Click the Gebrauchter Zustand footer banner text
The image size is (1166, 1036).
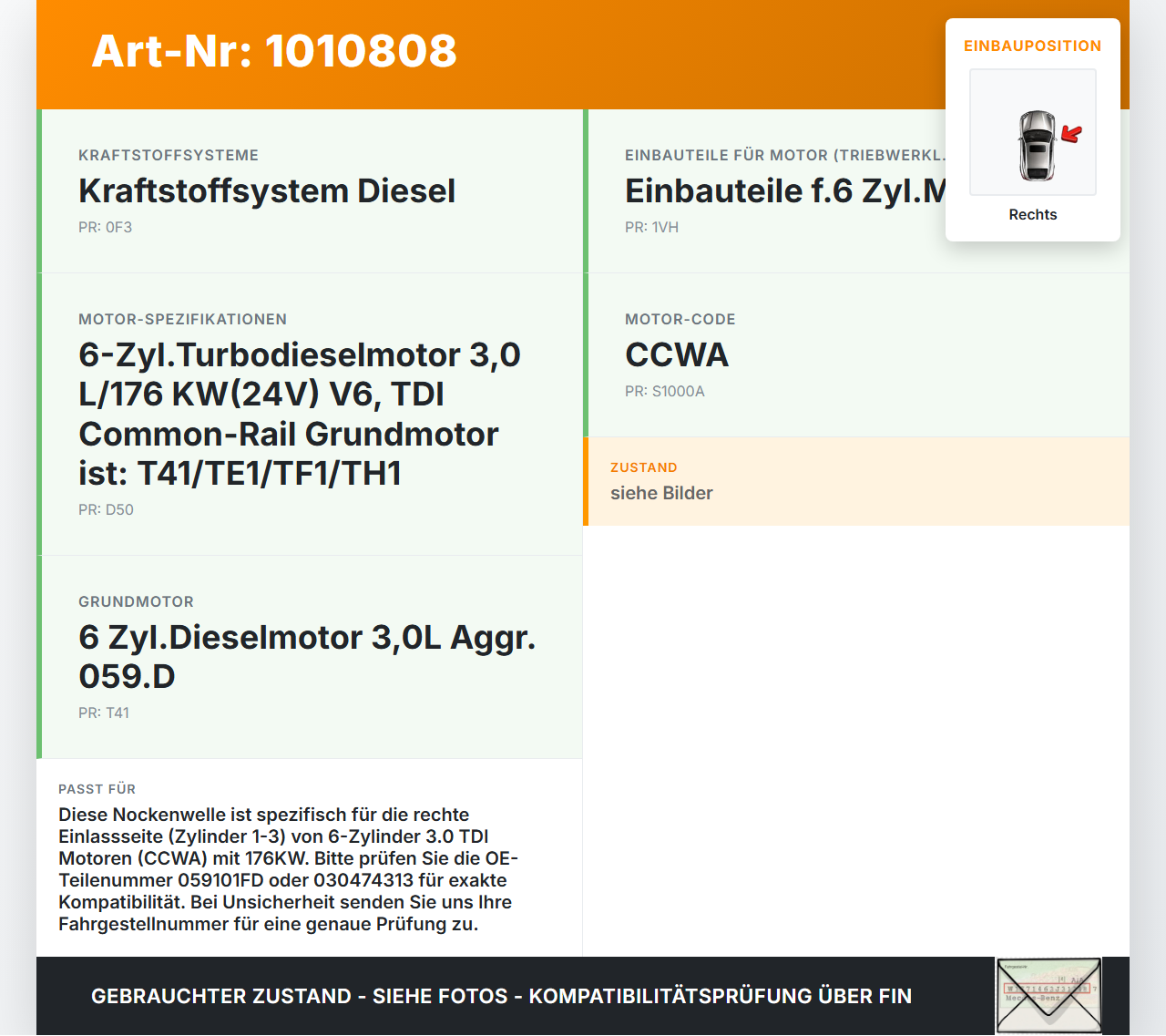pos(502,996)
